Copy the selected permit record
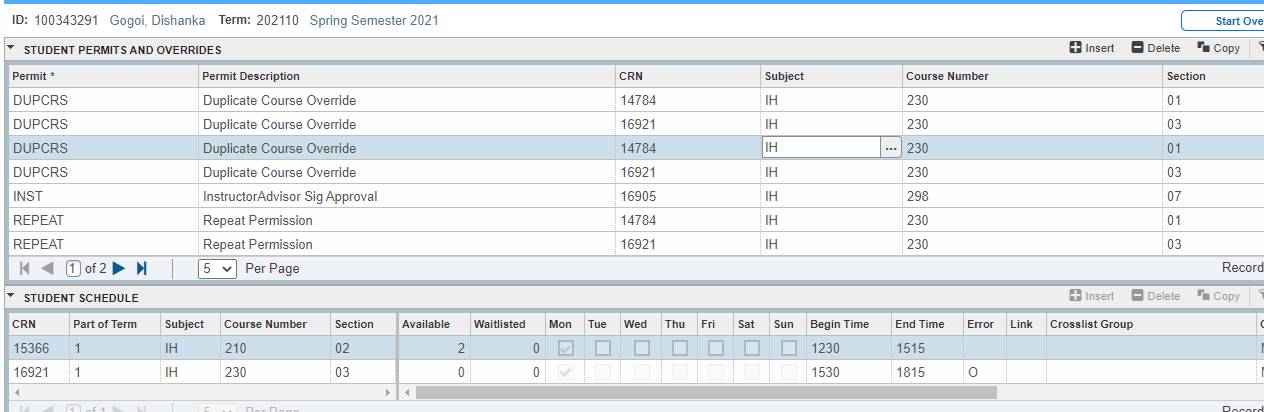 [1218, 48]
